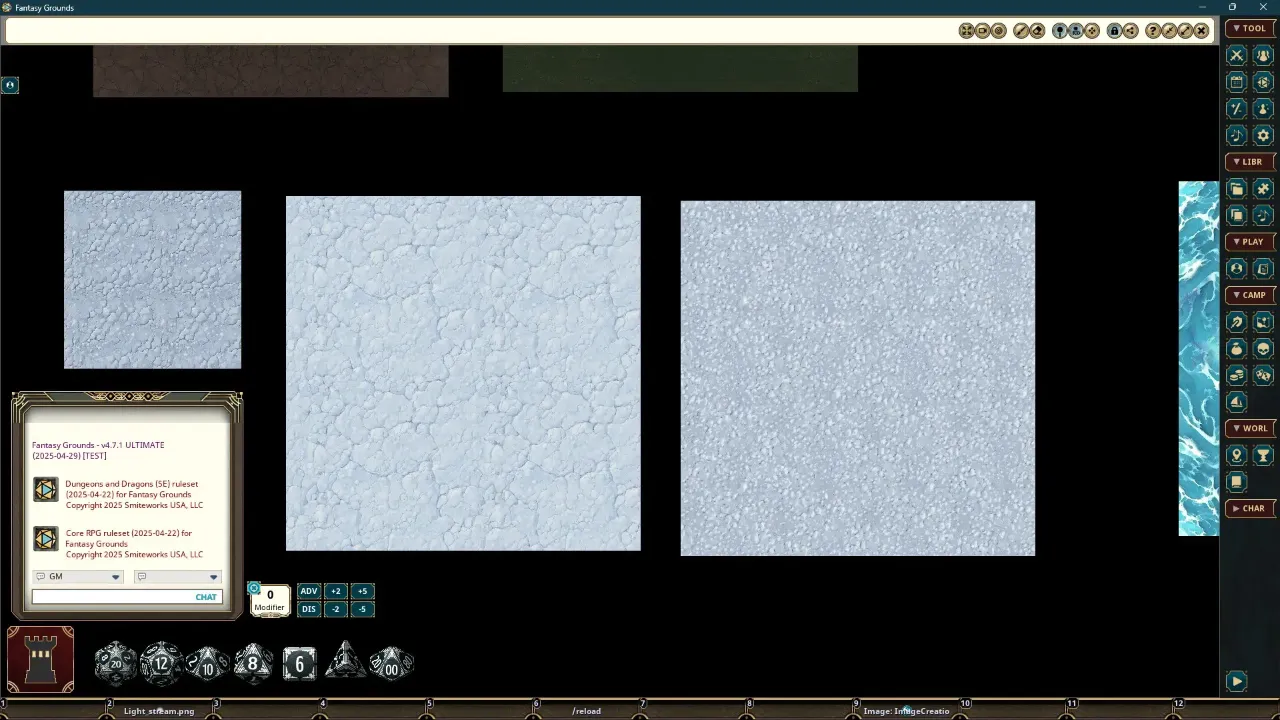Viewport: 1280px width, 720px height.
Task: Open the folder assets icon in Library section
Action: coord(1237,189)
